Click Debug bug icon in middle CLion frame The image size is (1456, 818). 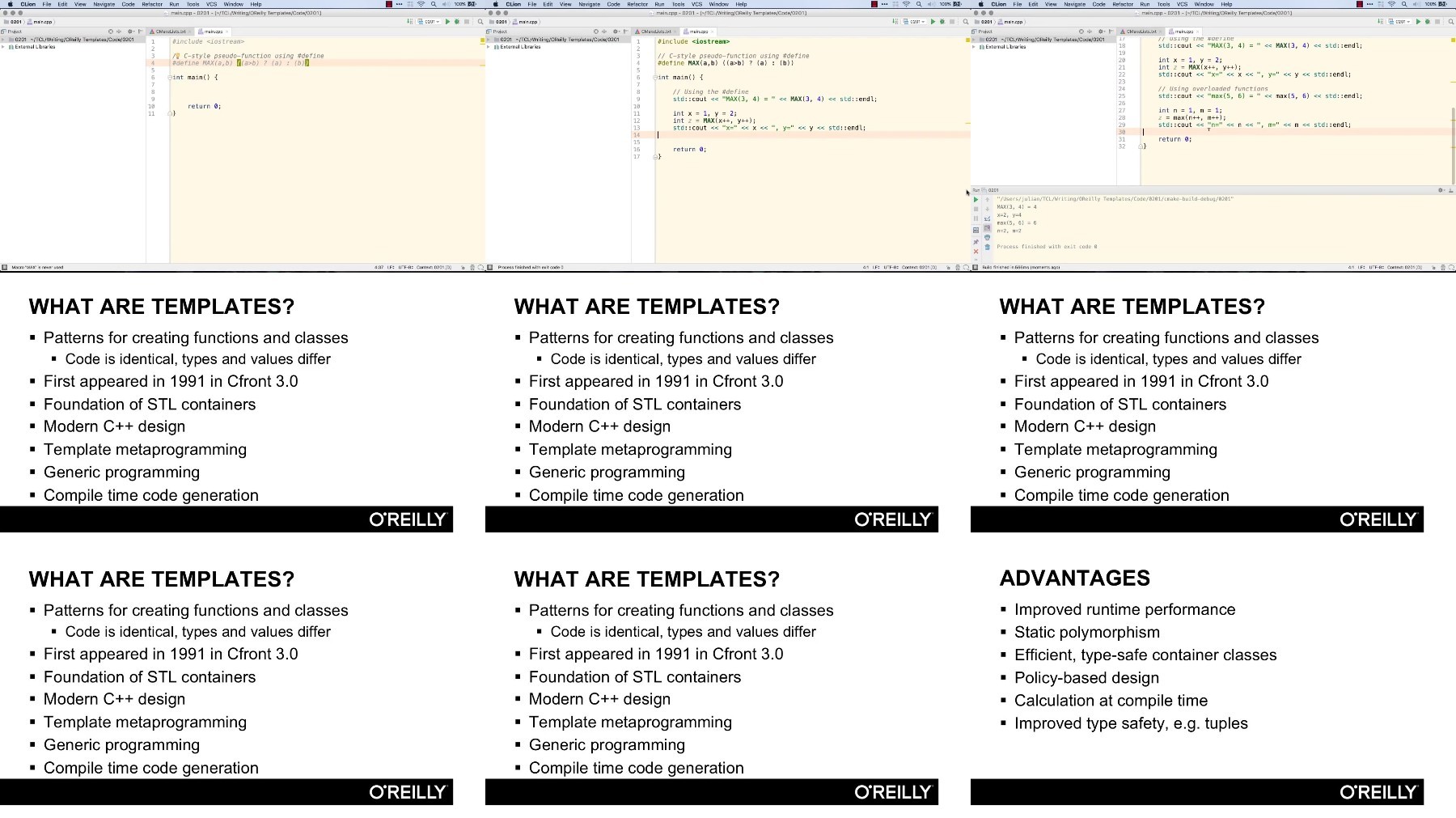(942, 22)
